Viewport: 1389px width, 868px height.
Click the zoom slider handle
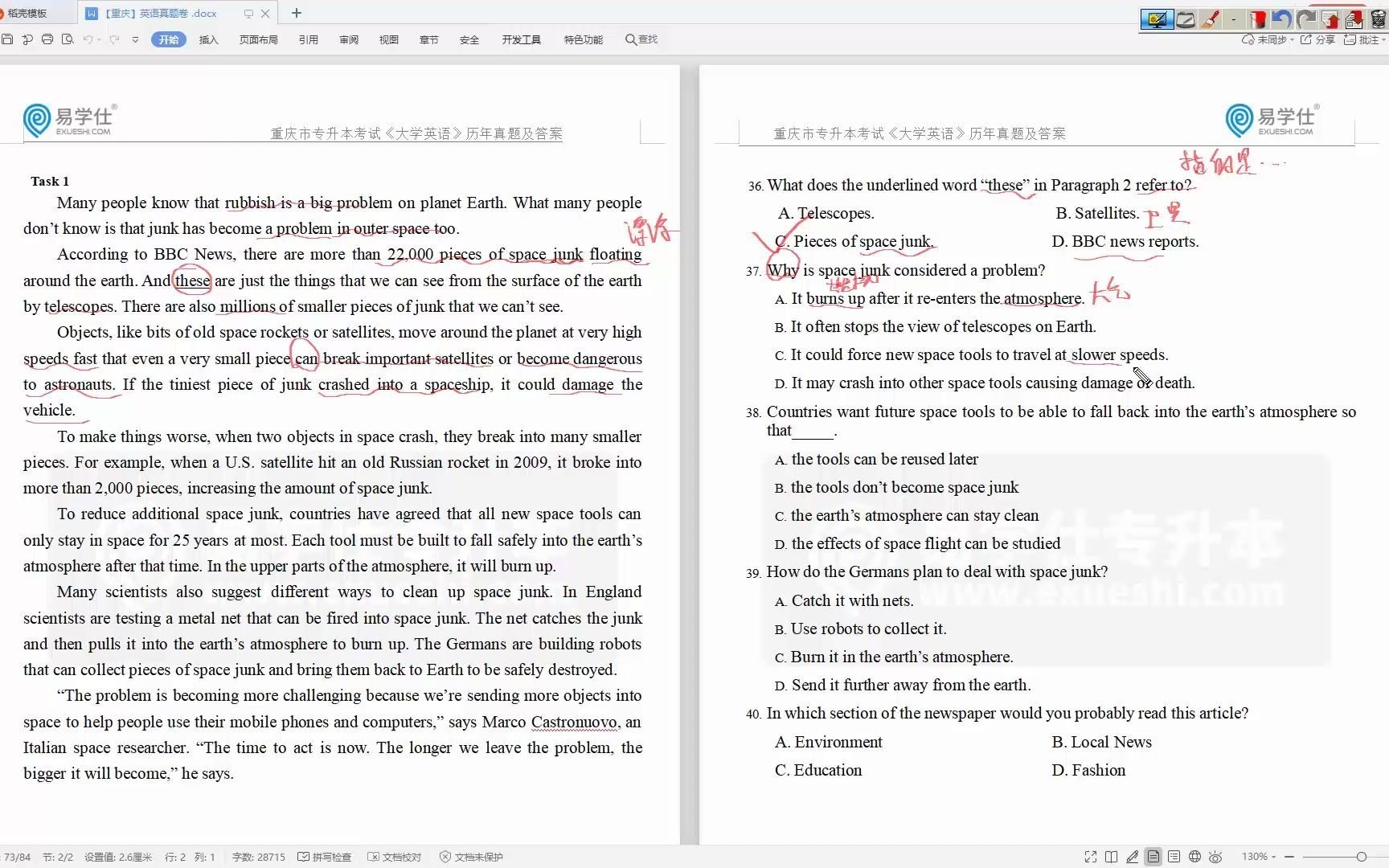pos(1361,857)
